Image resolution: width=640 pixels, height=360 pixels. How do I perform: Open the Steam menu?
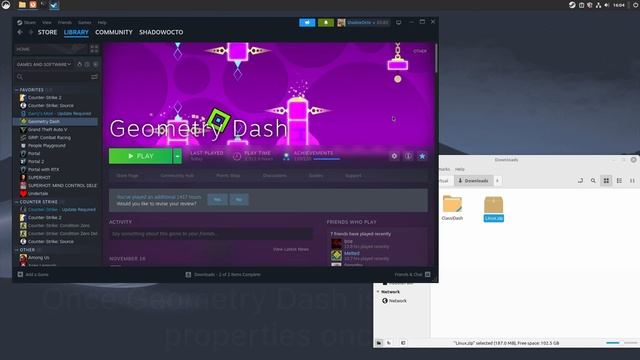pos(27,22)
